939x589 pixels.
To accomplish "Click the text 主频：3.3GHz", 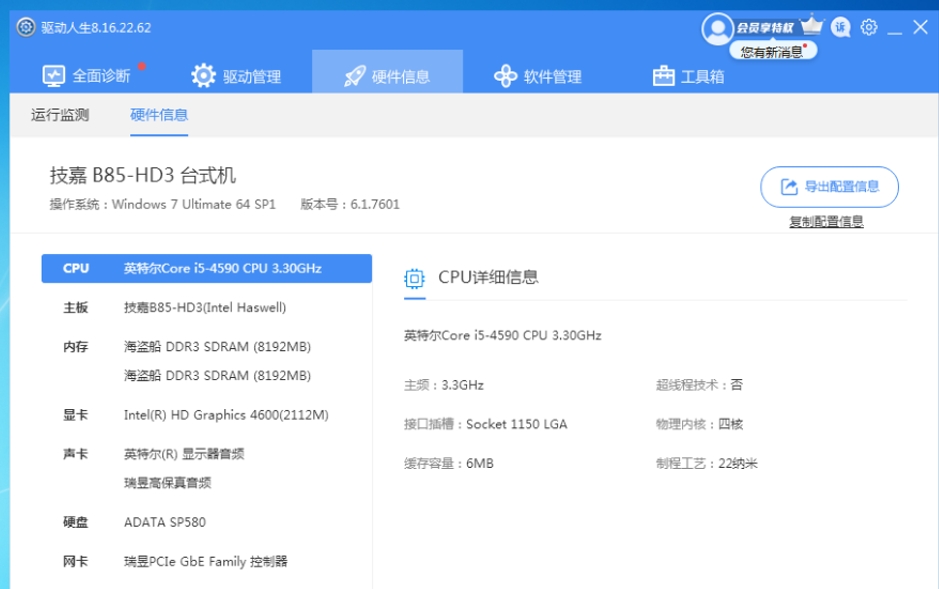I will click(x=444, y=385).
